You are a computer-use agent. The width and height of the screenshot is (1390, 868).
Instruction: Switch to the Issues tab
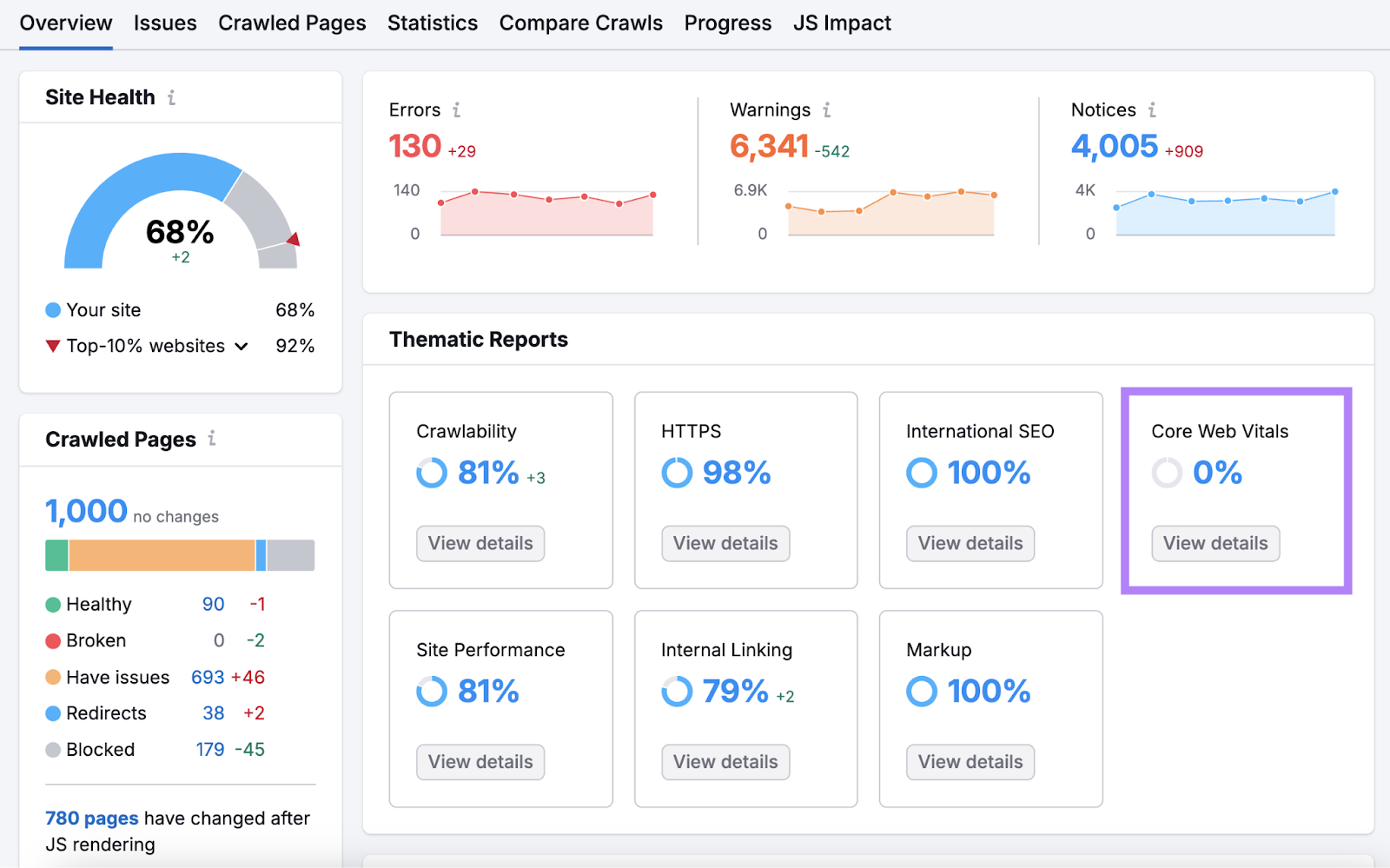(165, 23)
